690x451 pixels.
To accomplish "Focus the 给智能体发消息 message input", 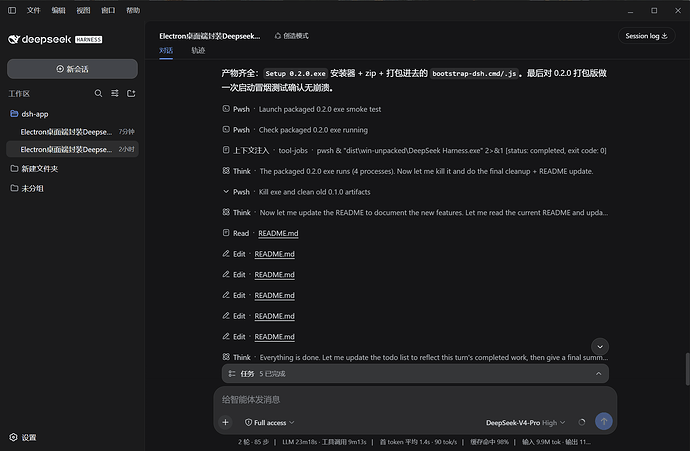I will pos(415,400).
